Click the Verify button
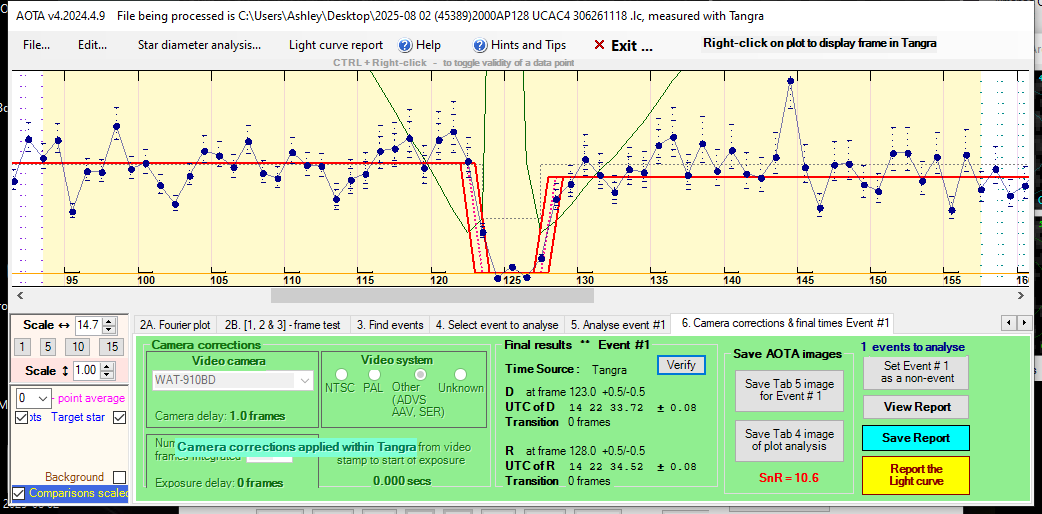This screenshot has width=1042, height=514. (x=681, y=365)
